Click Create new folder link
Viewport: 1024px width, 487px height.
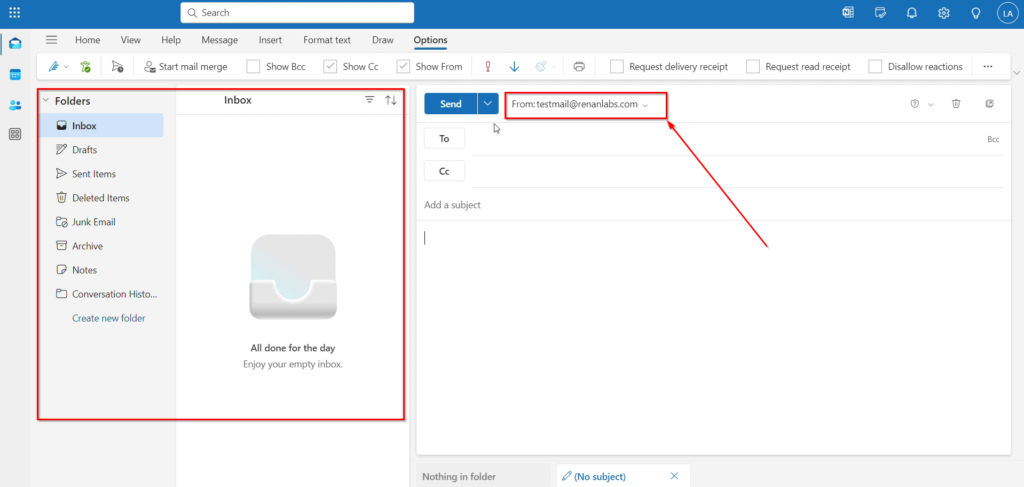pyautogui.click(x=109, y=318)
